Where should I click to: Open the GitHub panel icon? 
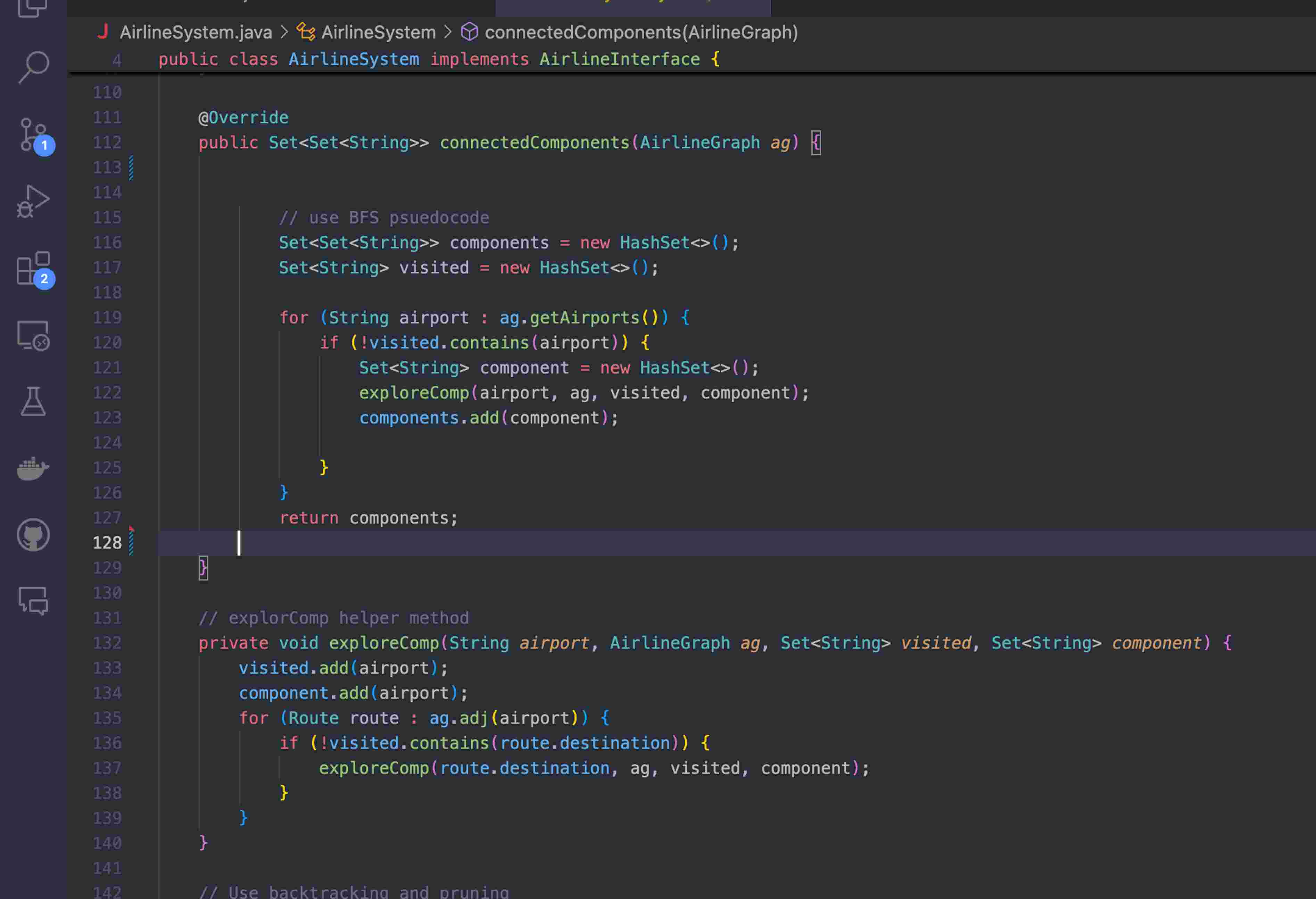[33, 535]
